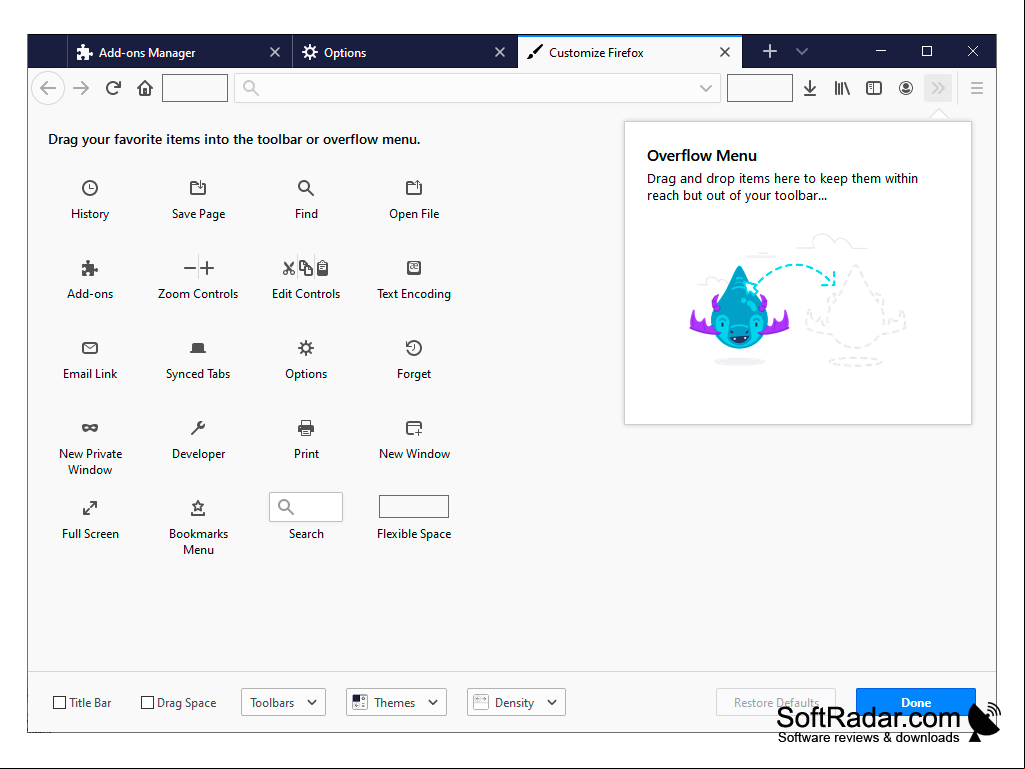Click the Restore Defaults button
The image size is (1025, 769).
pyautogui.click(x=776, y=702)
